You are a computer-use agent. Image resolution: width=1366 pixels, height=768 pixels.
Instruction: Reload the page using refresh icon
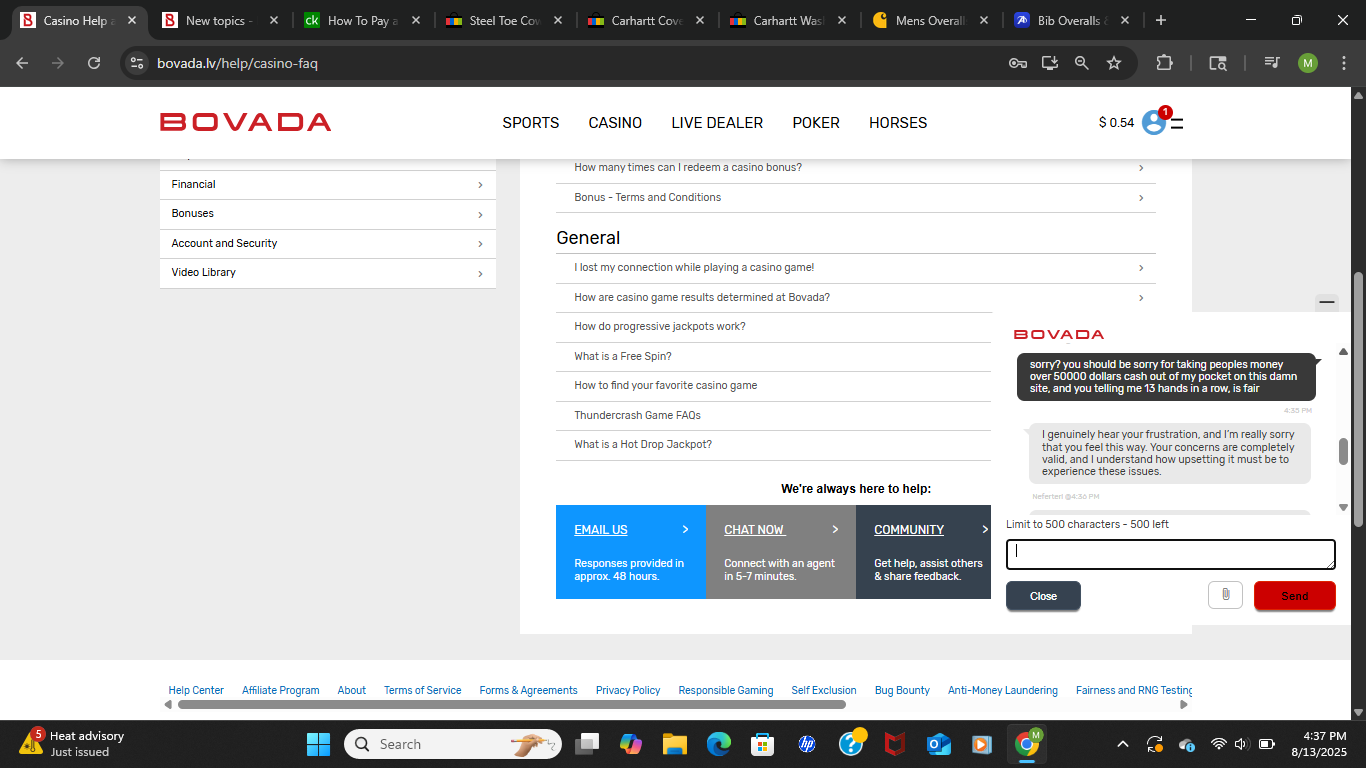94,63
